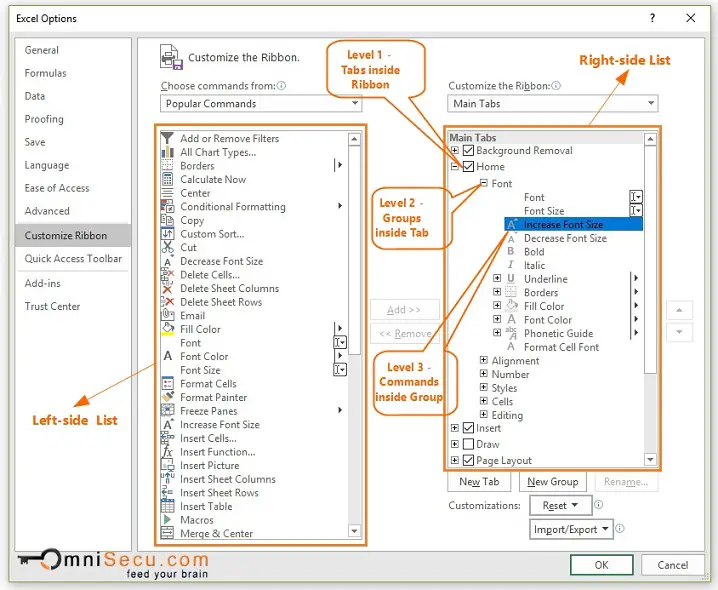Select the Borders icon in the left list
718x590 pixels.
coord(167,165)
